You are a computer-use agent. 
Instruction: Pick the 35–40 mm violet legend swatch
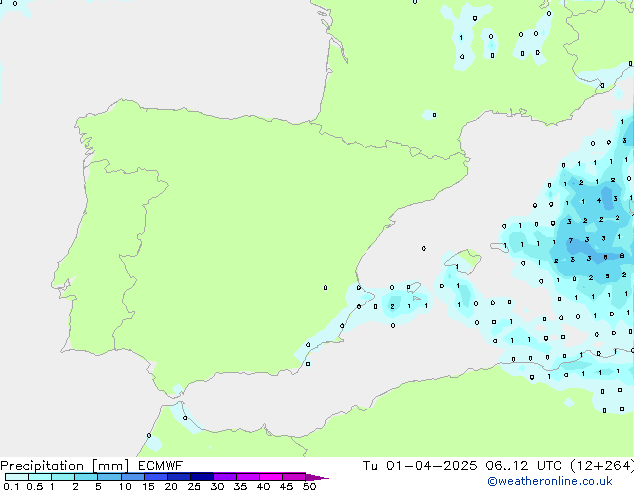(248, 477)
